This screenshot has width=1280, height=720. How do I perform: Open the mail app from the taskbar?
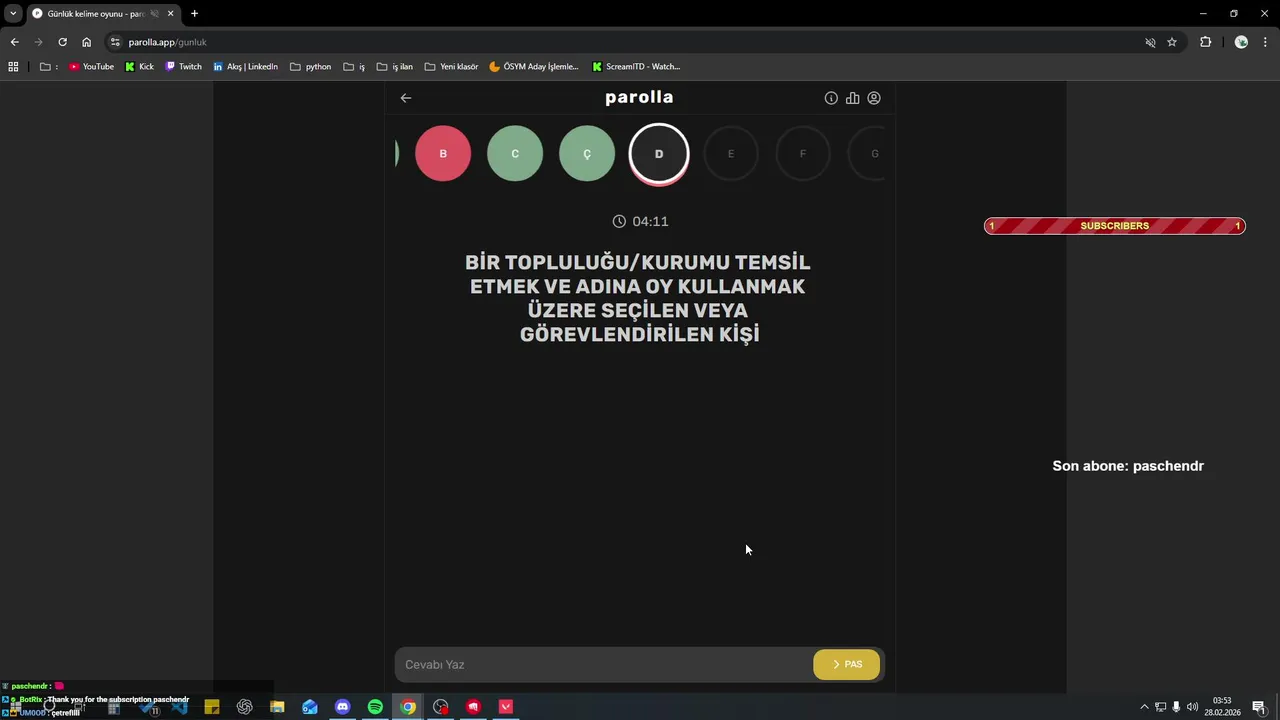tap(310, 707)
